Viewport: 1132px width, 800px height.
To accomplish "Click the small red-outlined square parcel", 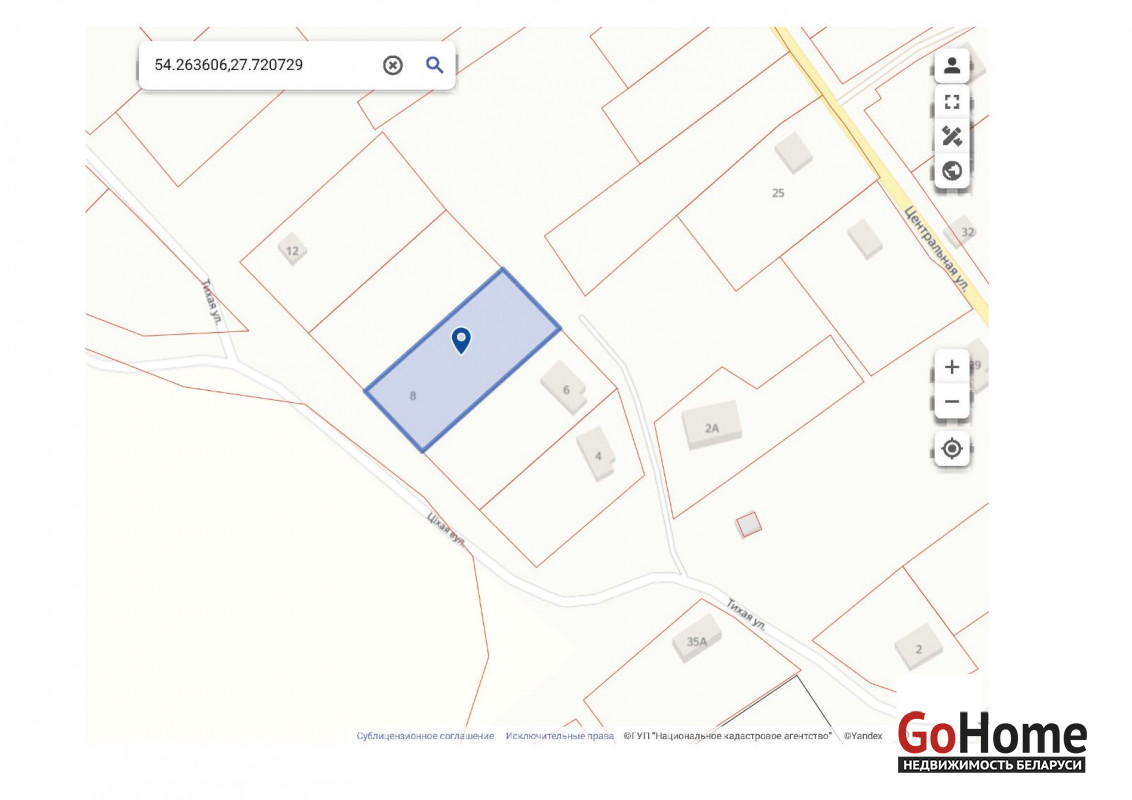I will pos(748,523).
